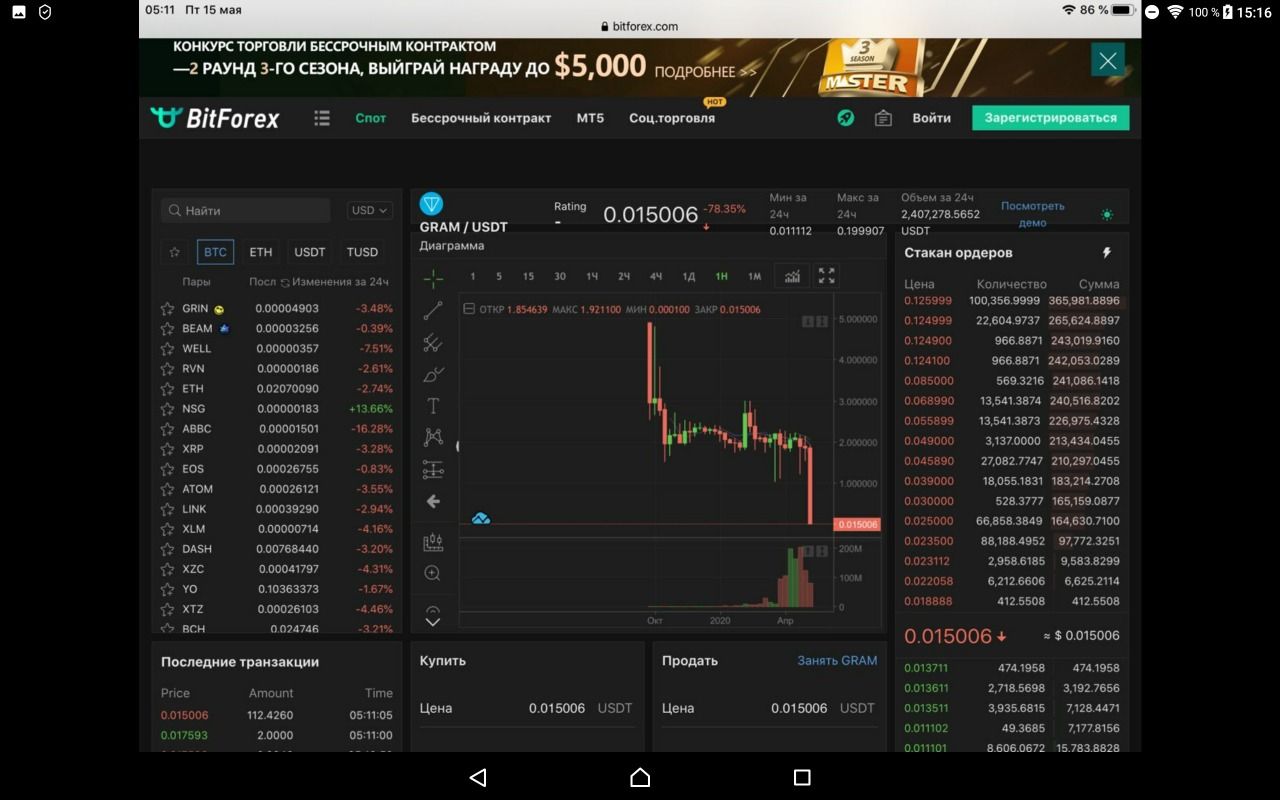1280x800 pixels.
Task: Click the Занять GRAM link
Action: click(837, 661)
